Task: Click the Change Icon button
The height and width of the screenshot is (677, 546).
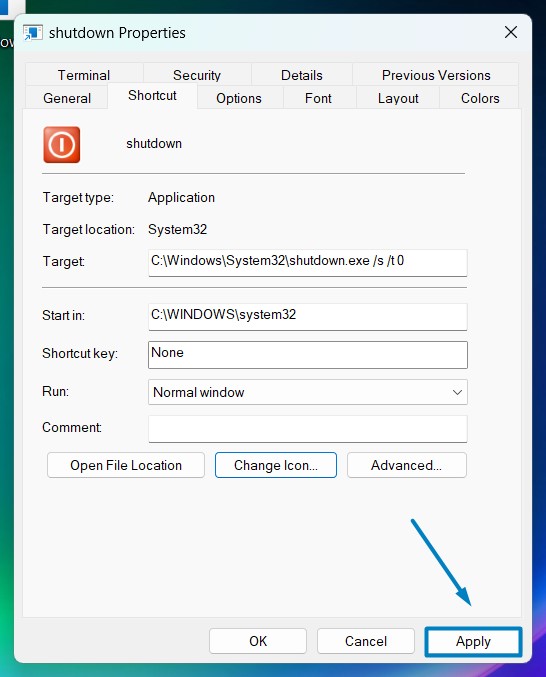Action: [x=276, y=465]
